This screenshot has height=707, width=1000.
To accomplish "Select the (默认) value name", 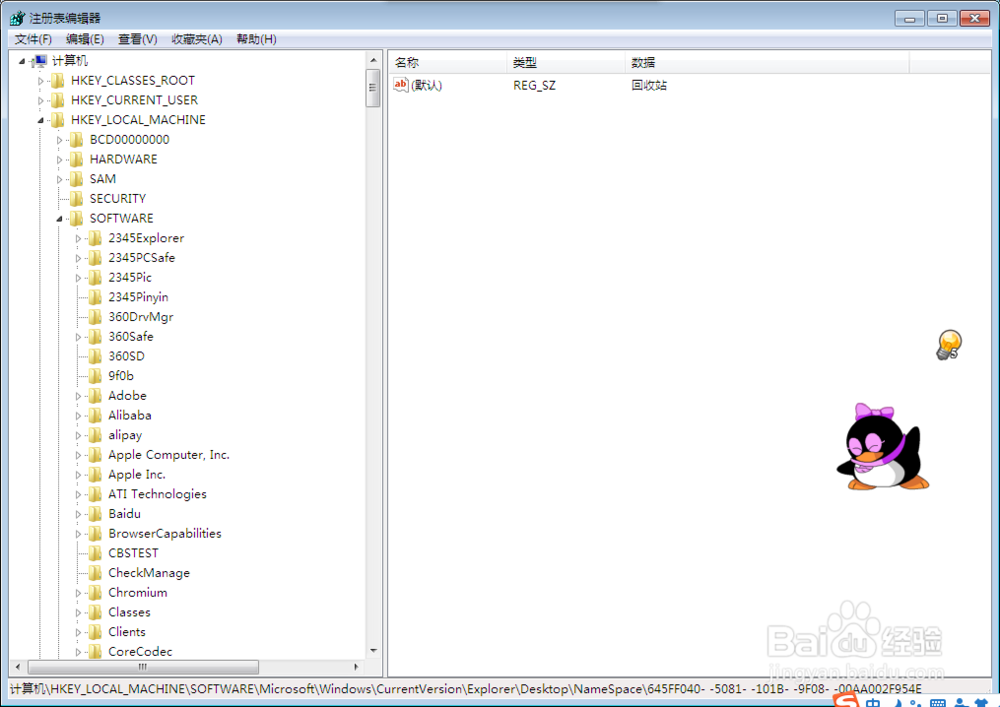I will point(427,85).
